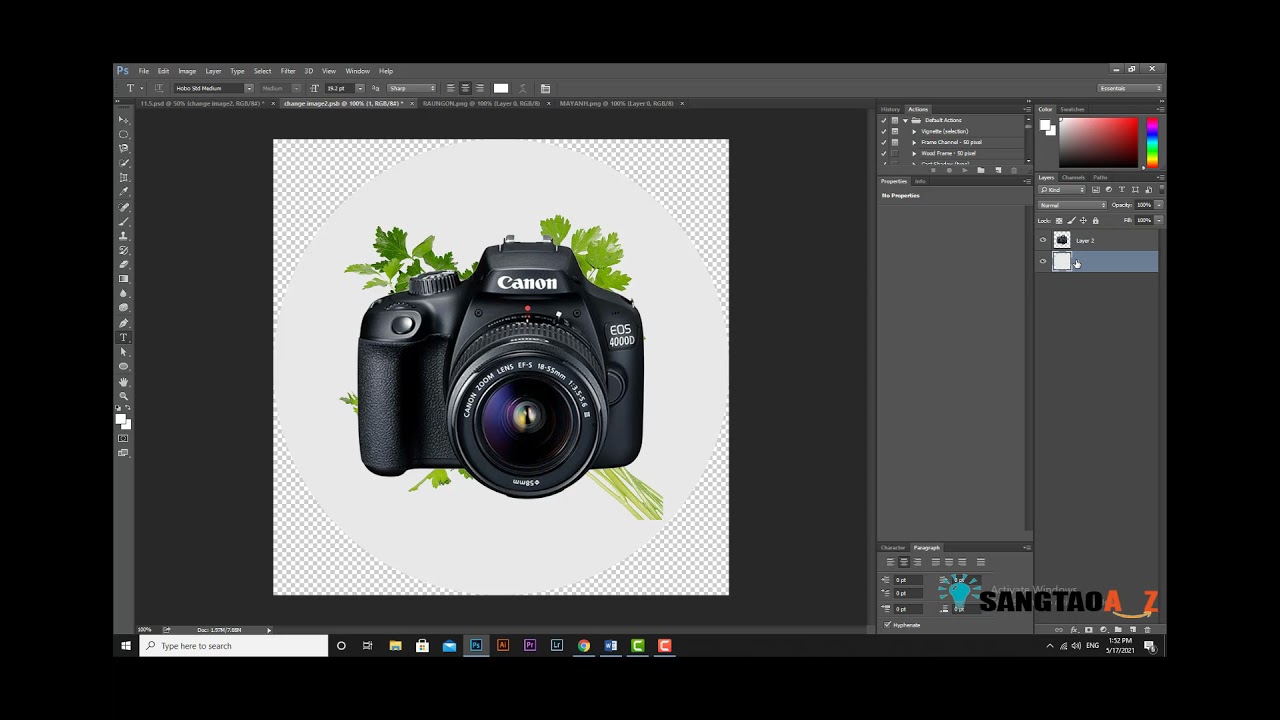Switch to the Character tab
1280x720 pixels.
point(893,547)
